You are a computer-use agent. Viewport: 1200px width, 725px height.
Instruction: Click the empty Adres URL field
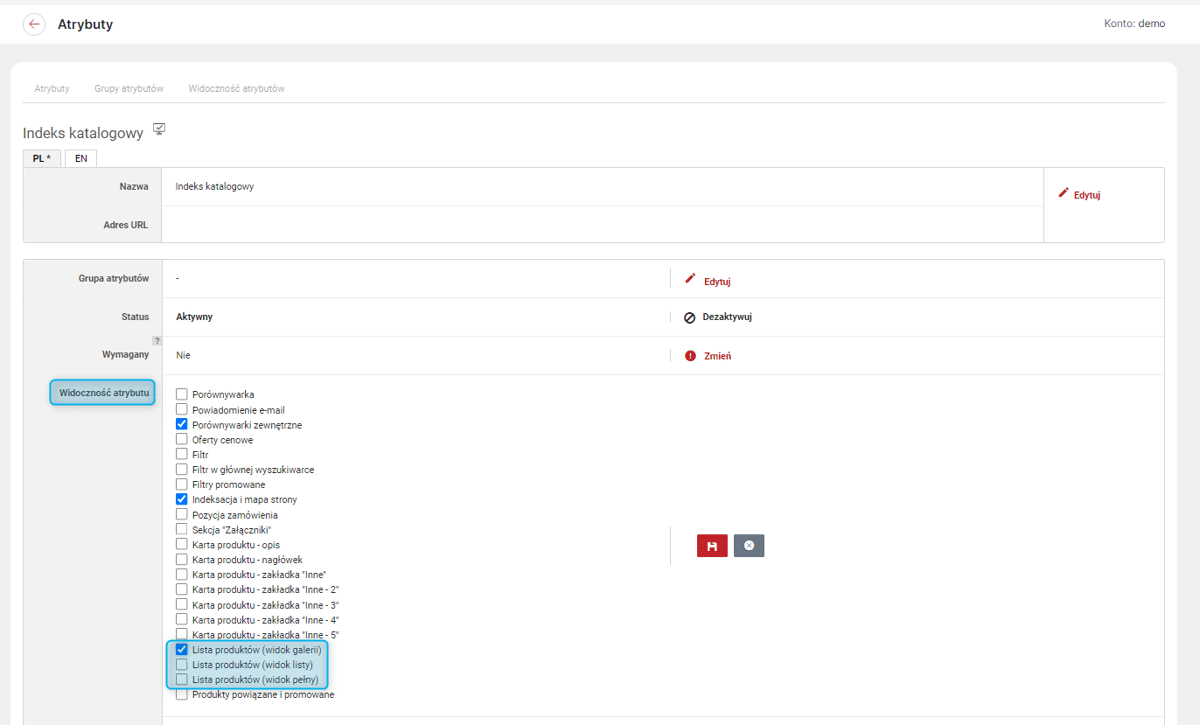602,225
